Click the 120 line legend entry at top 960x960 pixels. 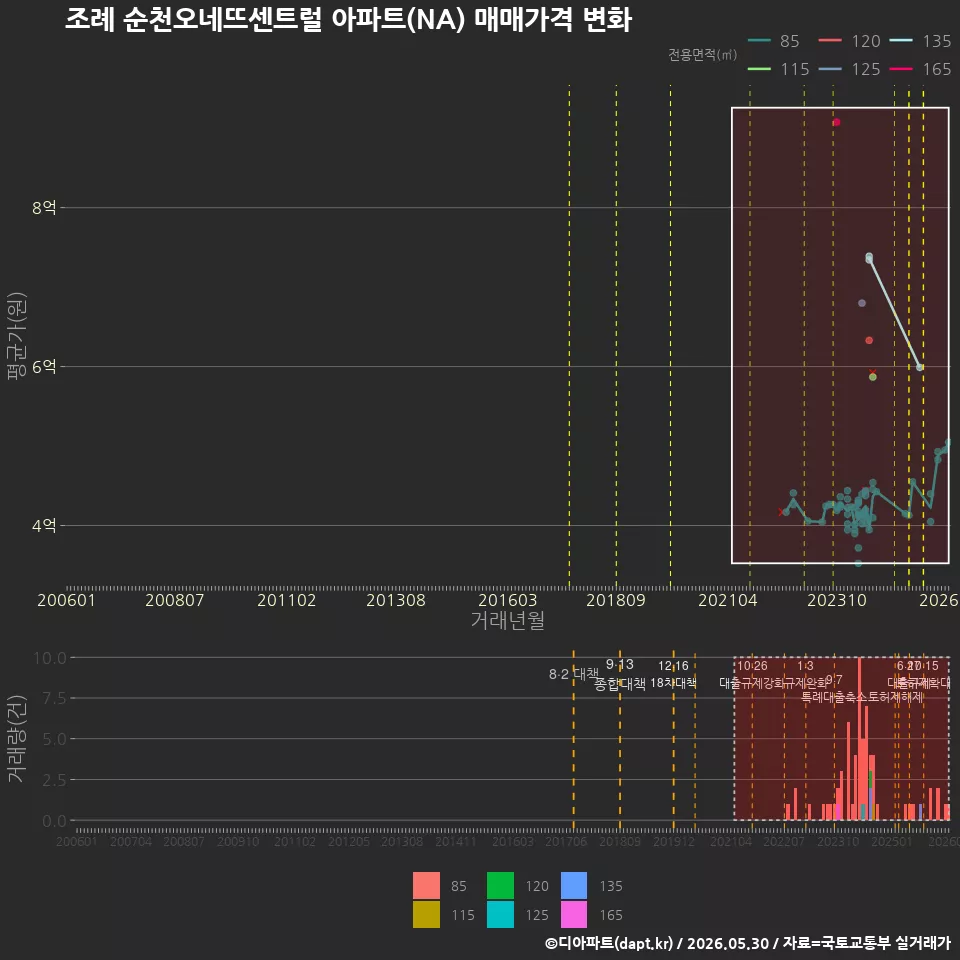849,41
